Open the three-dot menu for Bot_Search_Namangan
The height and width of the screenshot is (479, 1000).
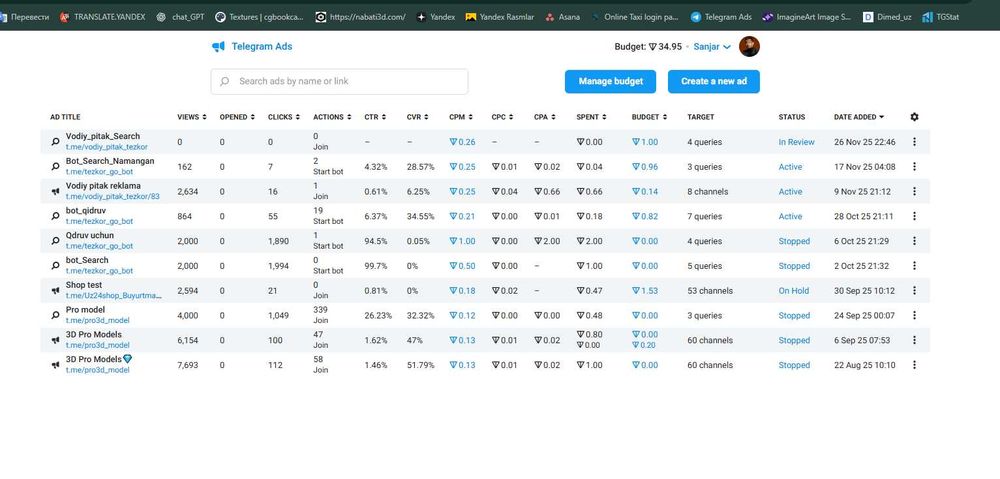coord(914,166)
